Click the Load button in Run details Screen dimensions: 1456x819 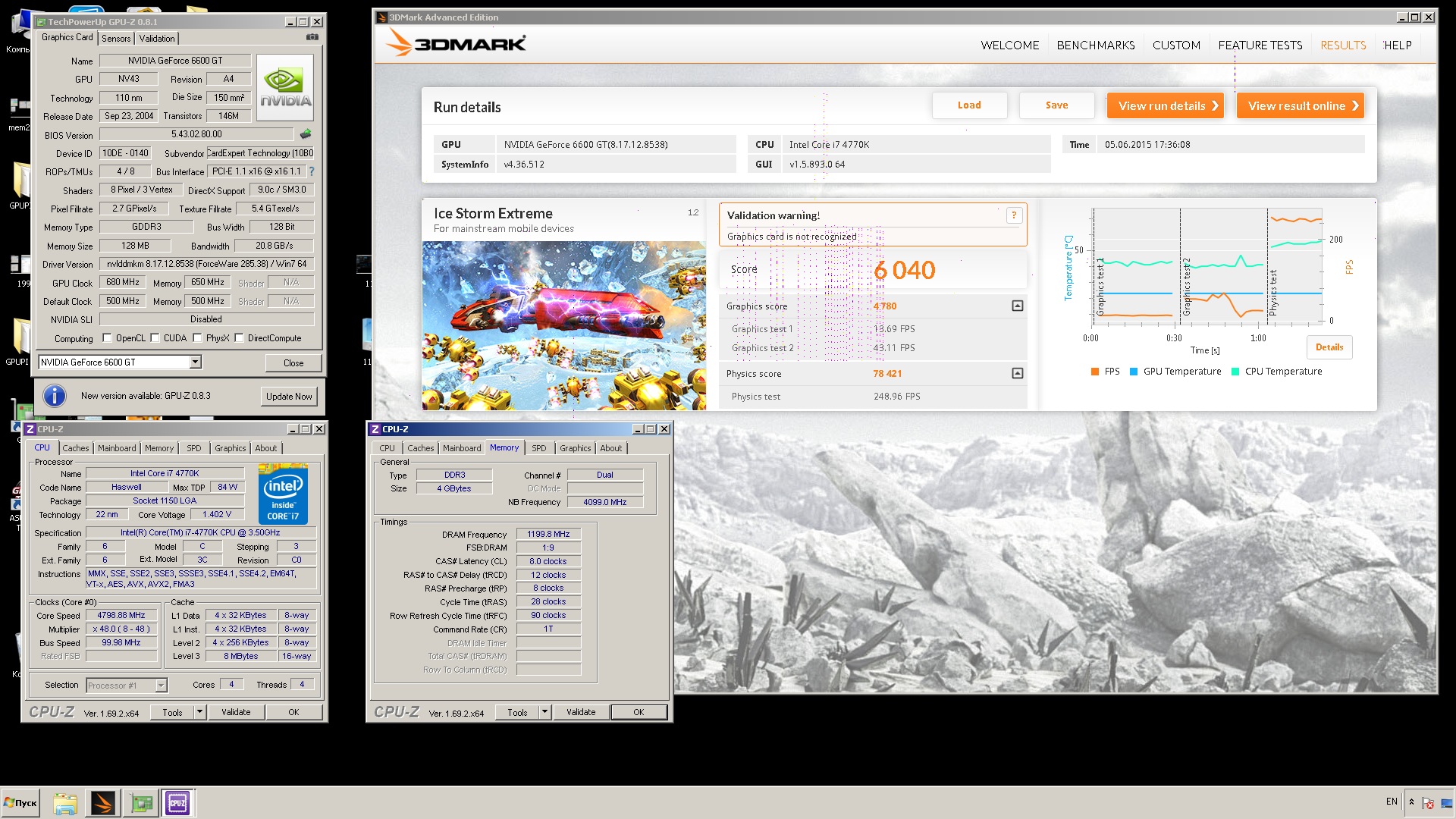coord(969,105)
